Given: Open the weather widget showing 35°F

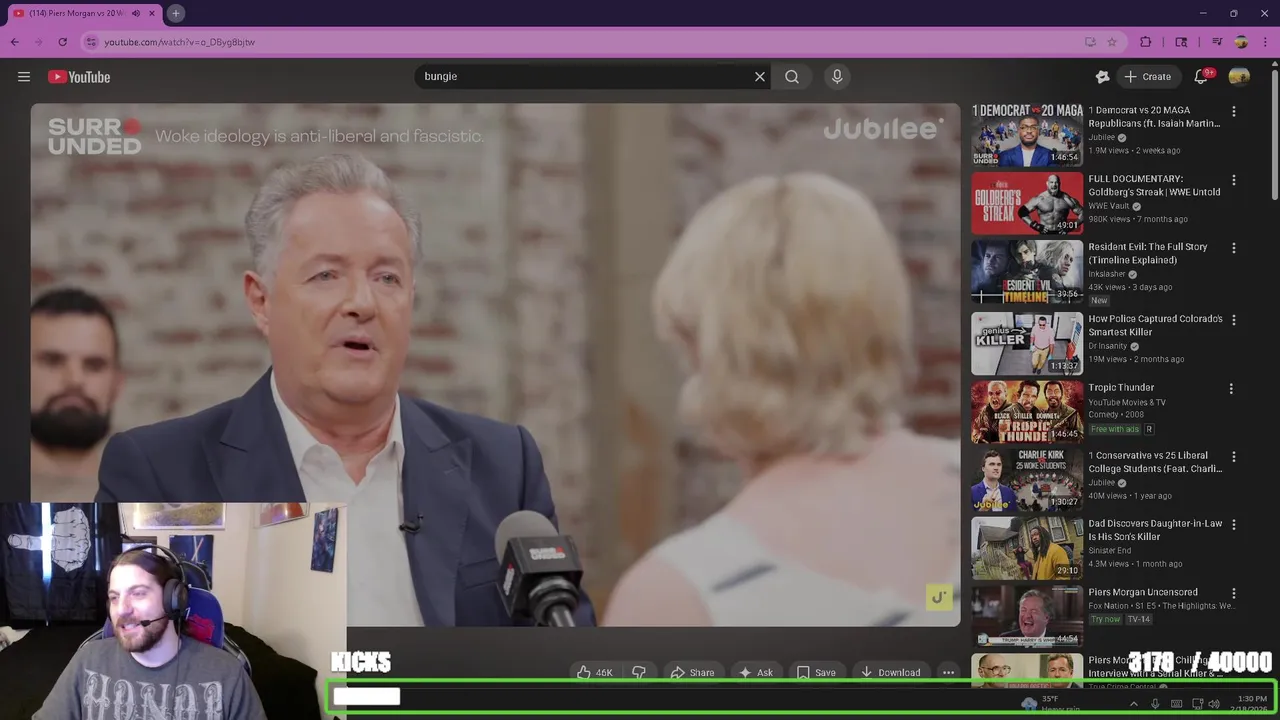Looking at the screenshot, I should click(x=1050, y=704).
